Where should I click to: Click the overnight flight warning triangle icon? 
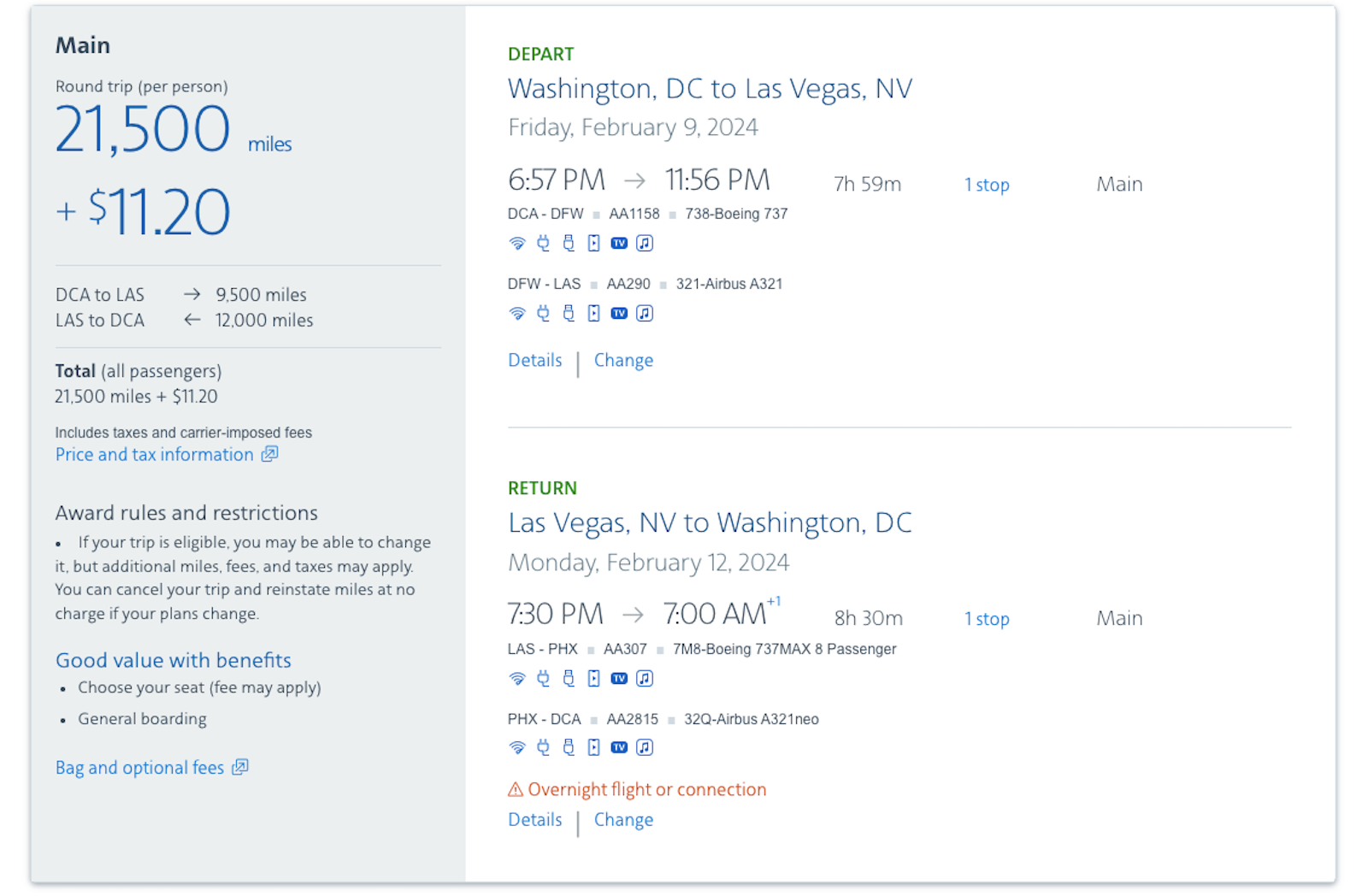coord(516,790)
